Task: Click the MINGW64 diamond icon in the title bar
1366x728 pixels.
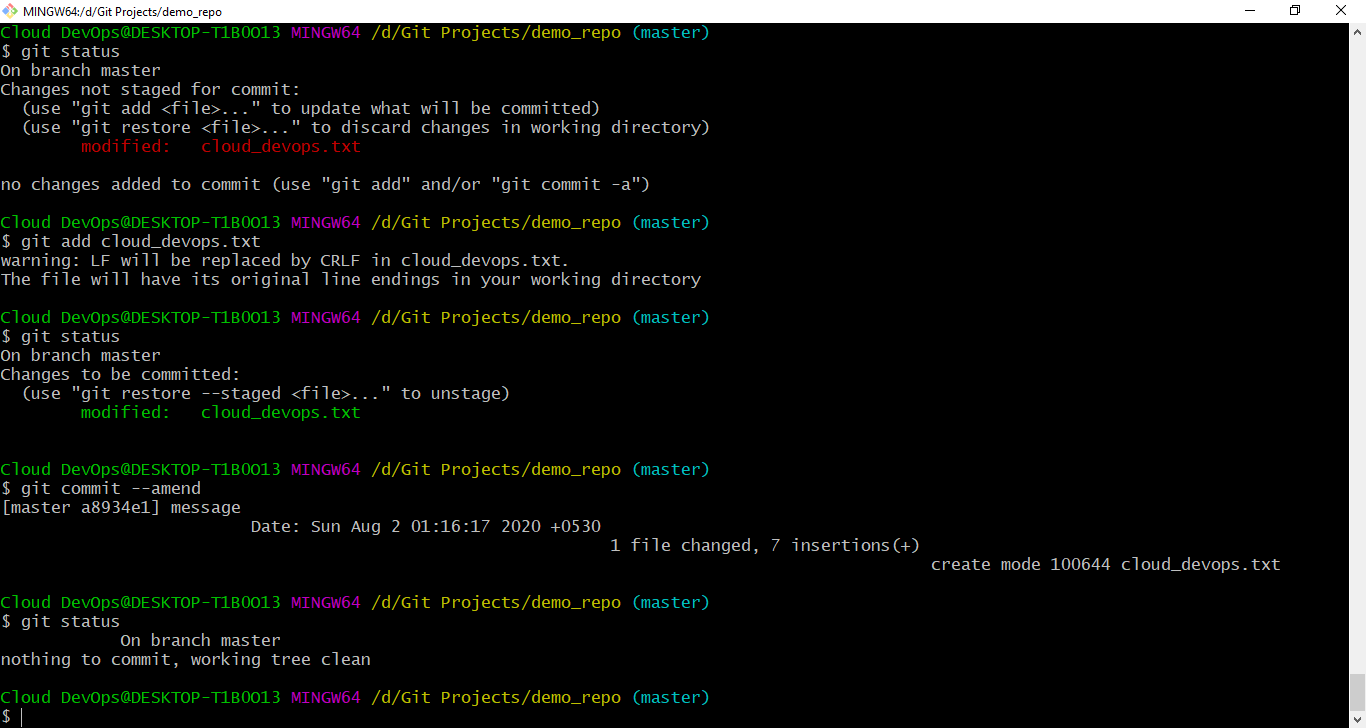Action: tap(10, 11)
